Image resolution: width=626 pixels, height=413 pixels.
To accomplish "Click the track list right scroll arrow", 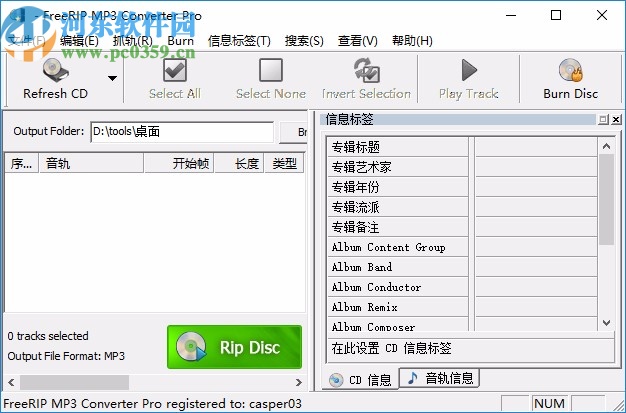I will 299,382.
